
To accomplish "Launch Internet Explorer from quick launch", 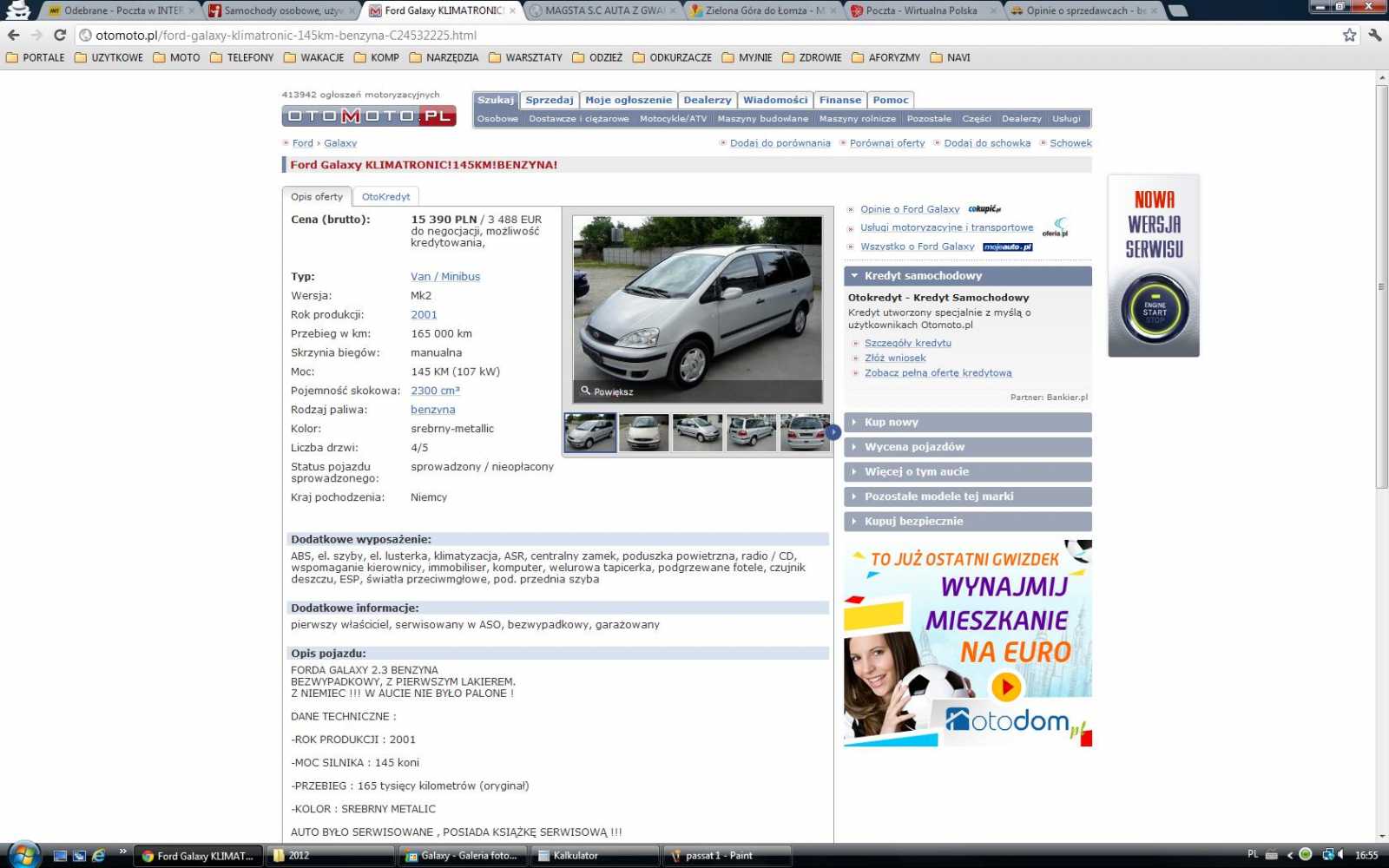I will (99, 855).
